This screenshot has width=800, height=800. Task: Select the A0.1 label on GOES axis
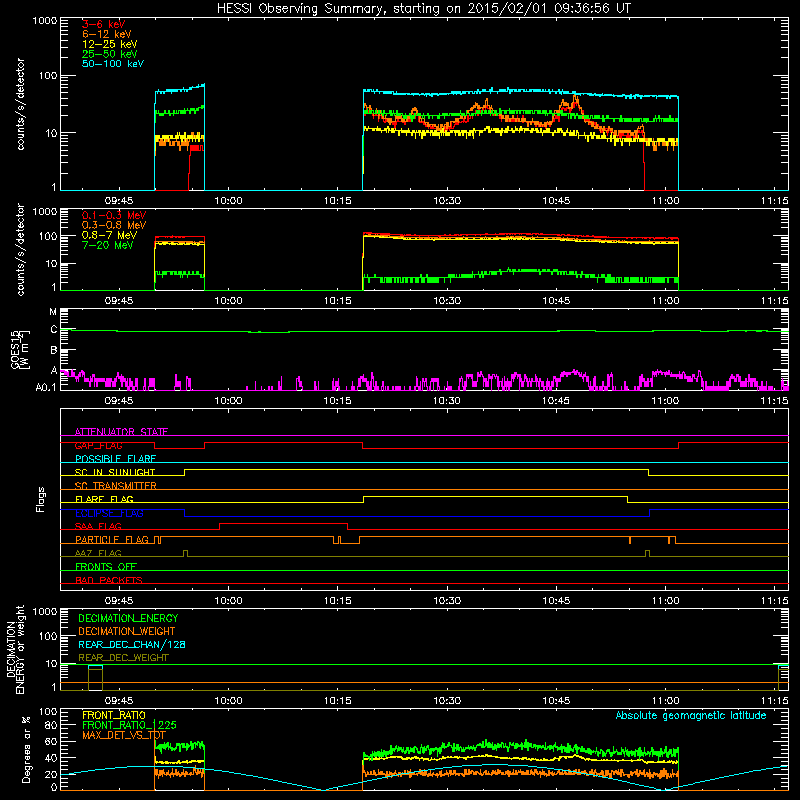(x=46, y=388)
